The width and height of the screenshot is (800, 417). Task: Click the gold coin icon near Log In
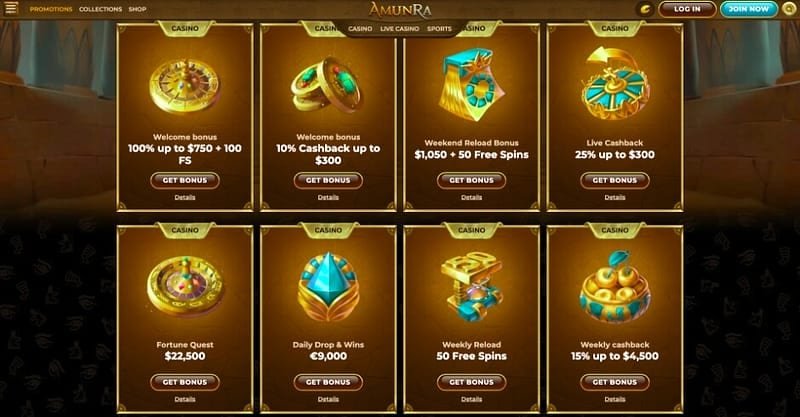pyautogui.click(x=645, y=9)
